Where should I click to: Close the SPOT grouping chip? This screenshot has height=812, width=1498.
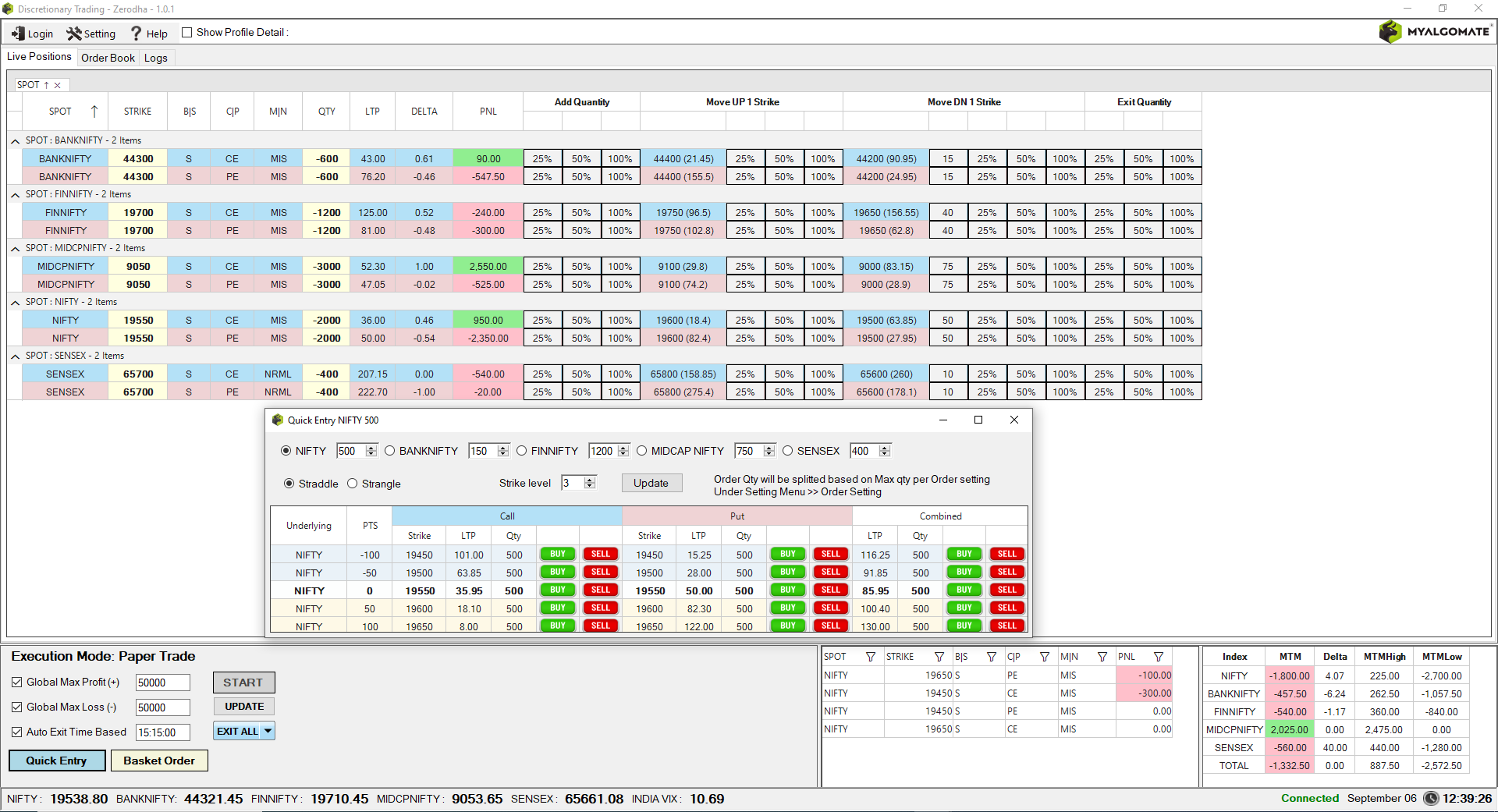pyautogui.click(x=58, y=85)
